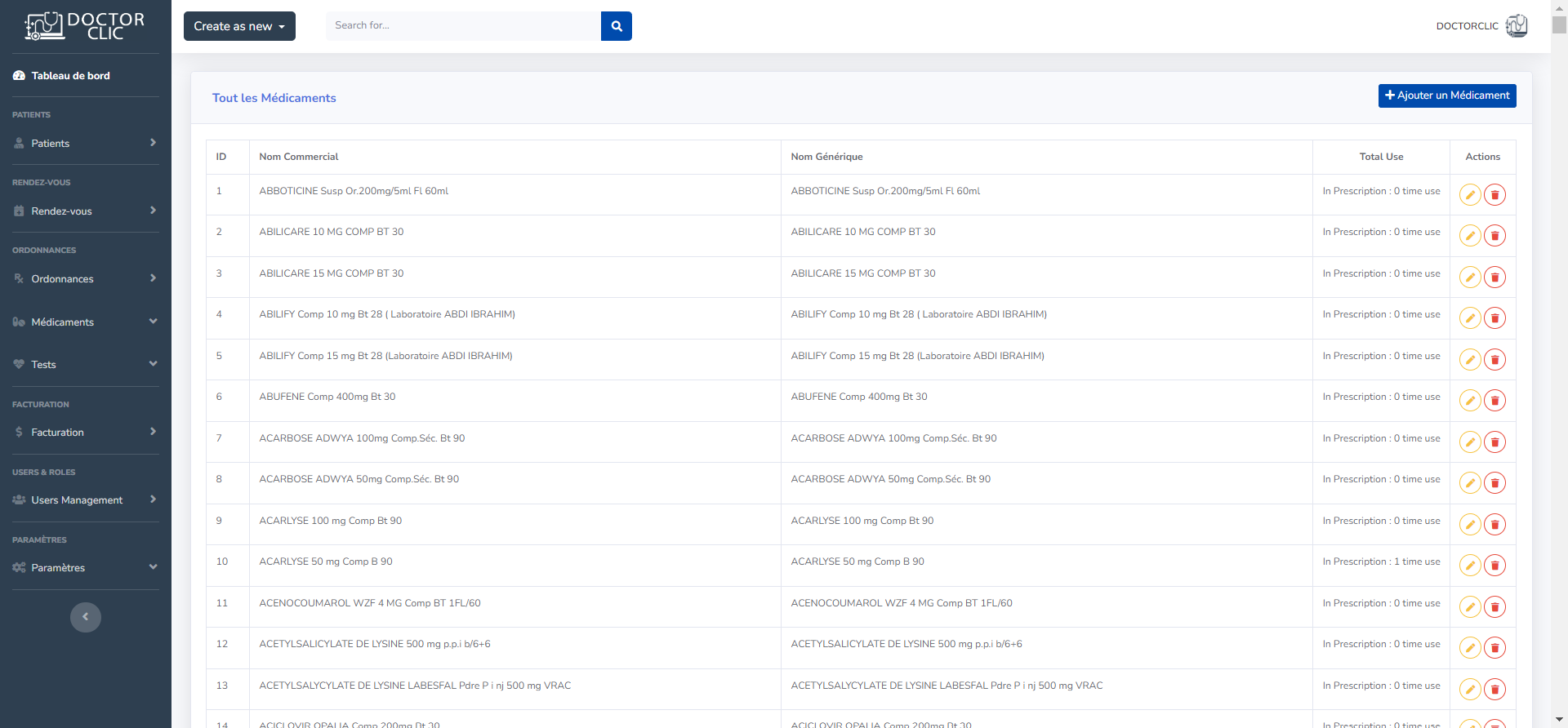
Task: Delete ACETYLSALYCYLATE DE LYSINE LABESFAL row
Action: [1494, 690]
